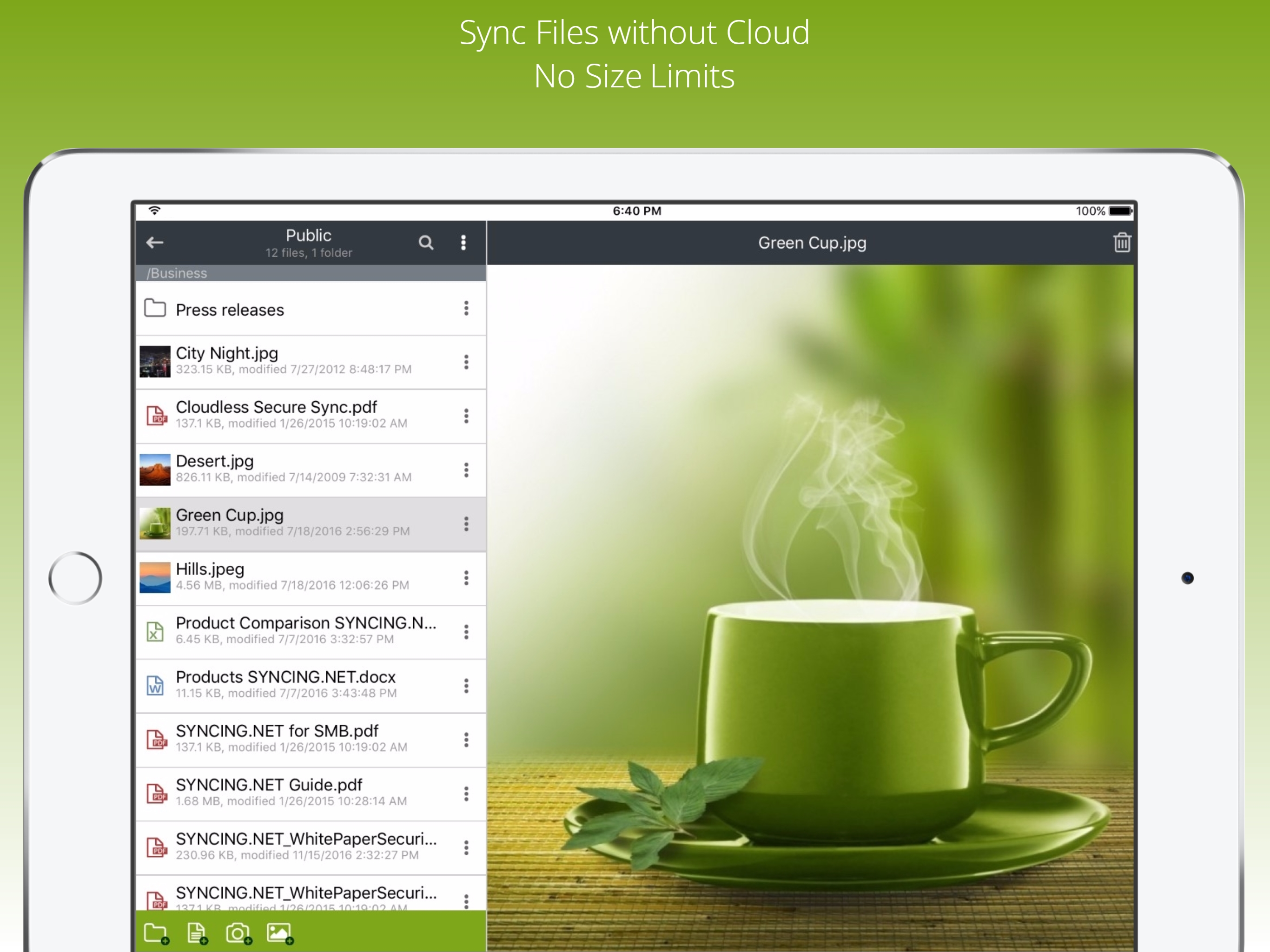The image size is (1270, 952).
Task: Show more options for Hills.jpeg
Action: click(x=466, y=578)
